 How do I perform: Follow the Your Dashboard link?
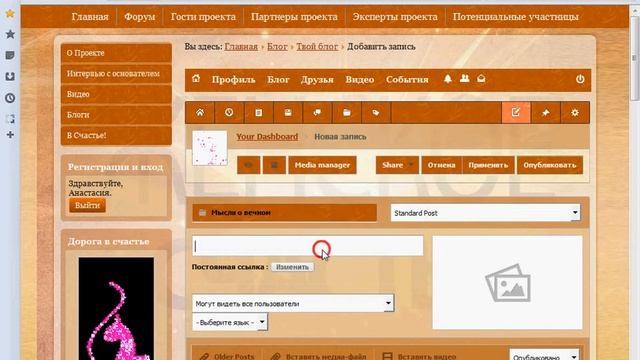point(267,136)
